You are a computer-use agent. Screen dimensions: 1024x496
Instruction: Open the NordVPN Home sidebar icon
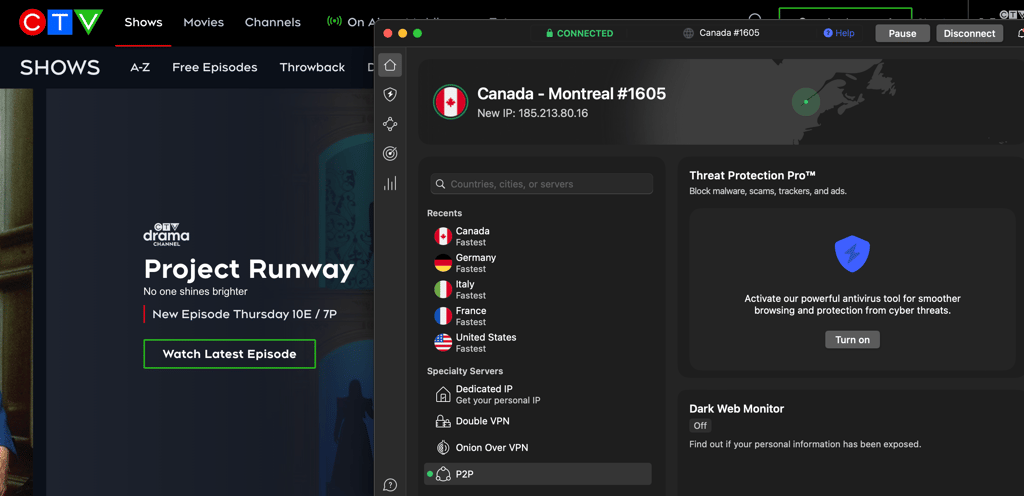coord(390,65)
